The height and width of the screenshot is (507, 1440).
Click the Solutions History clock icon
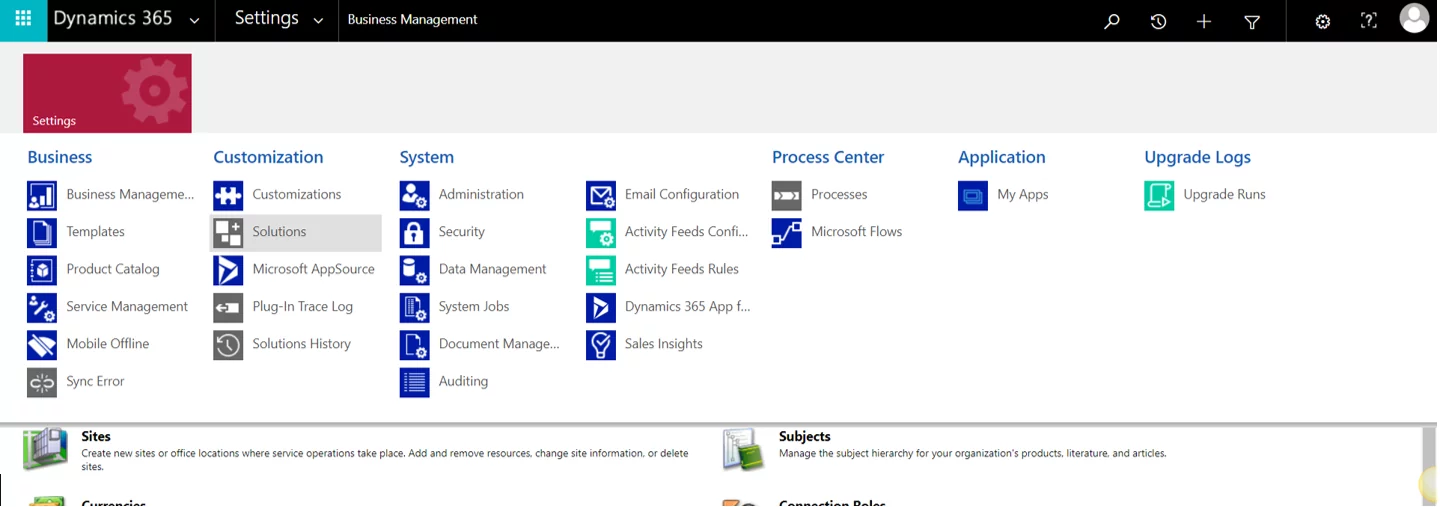pos(228,344)
